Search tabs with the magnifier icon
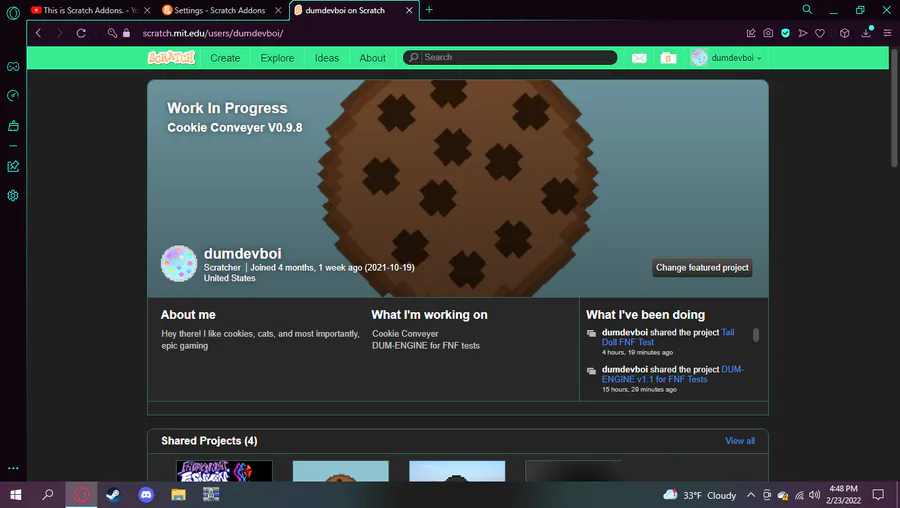 click(x=807, y=10)
